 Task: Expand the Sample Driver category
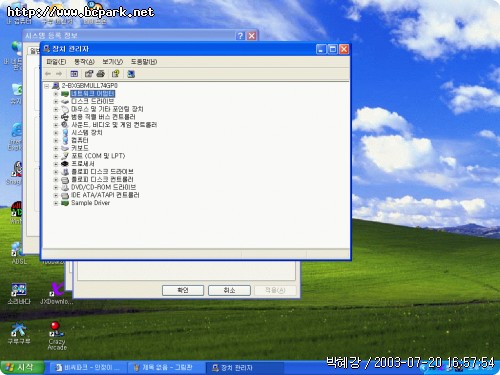pyautogui.click(x=56, y=203)
